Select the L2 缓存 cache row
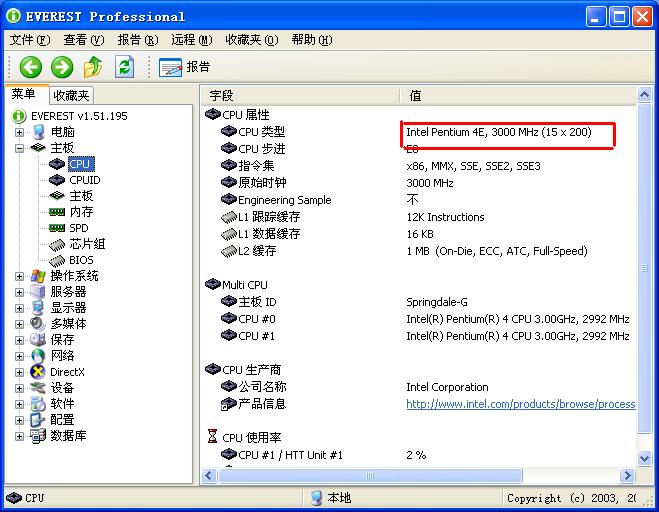The width and height of the screenshot is (659, 512). coord(419,251)
